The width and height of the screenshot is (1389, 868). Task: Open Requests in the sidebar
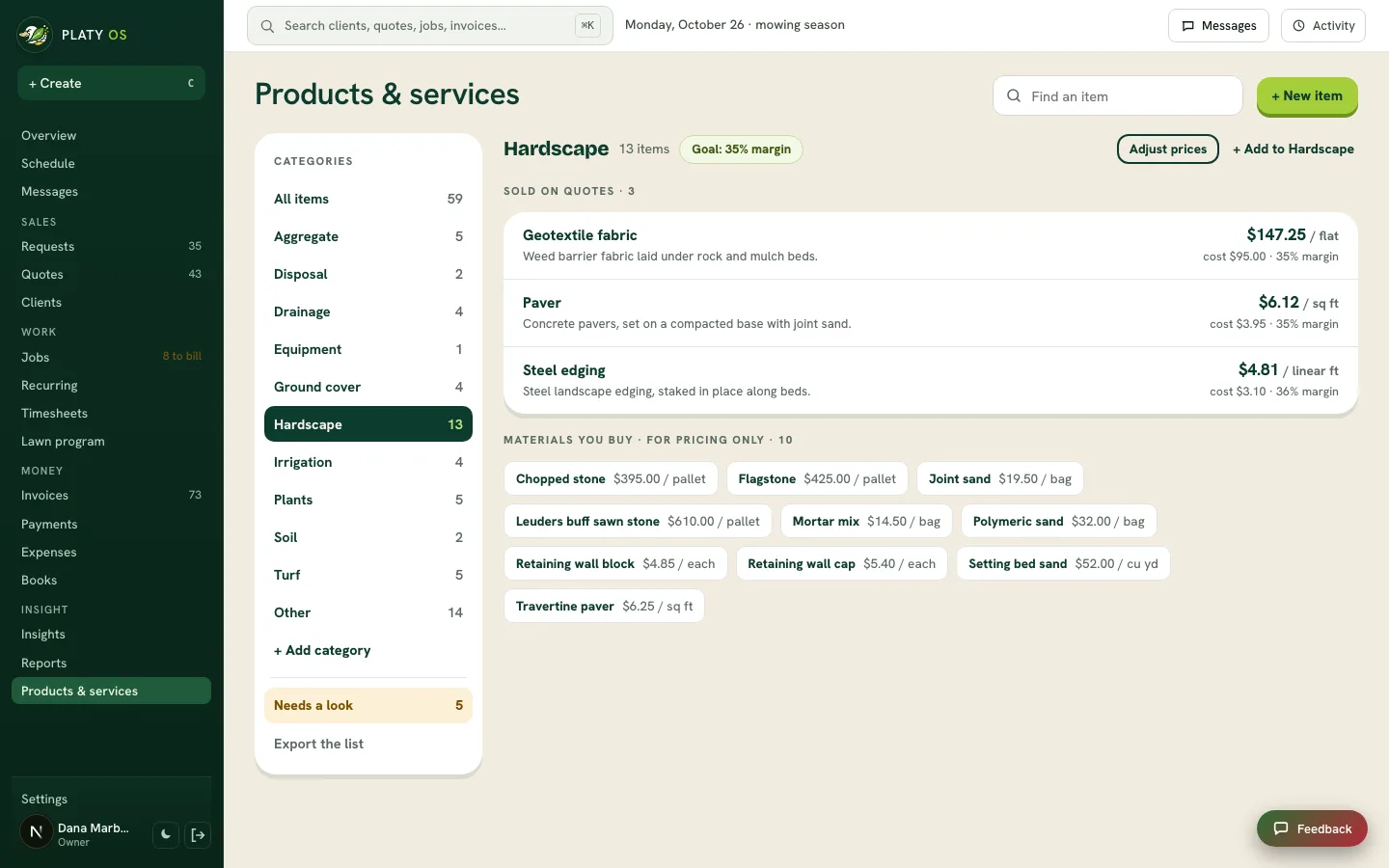coord(111,247)
